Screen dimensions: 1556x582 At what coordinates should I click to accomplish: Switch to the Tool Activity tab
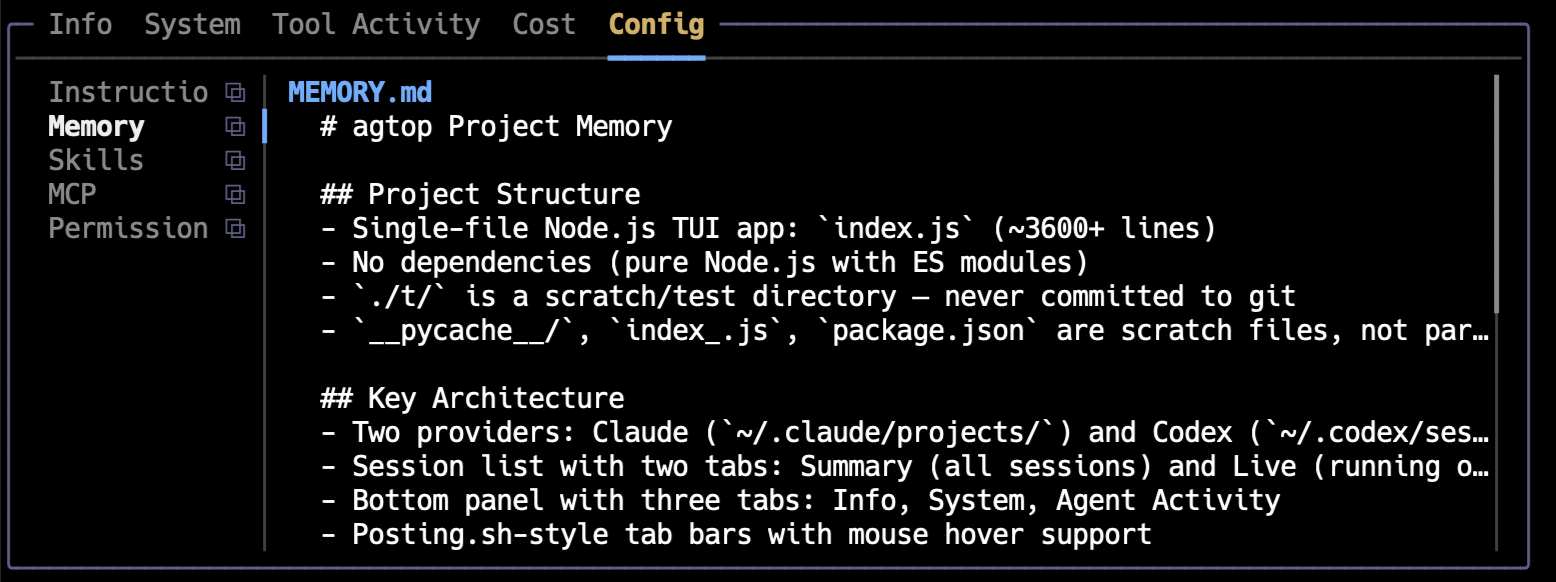pyautogui.click(x=376, y=24)
